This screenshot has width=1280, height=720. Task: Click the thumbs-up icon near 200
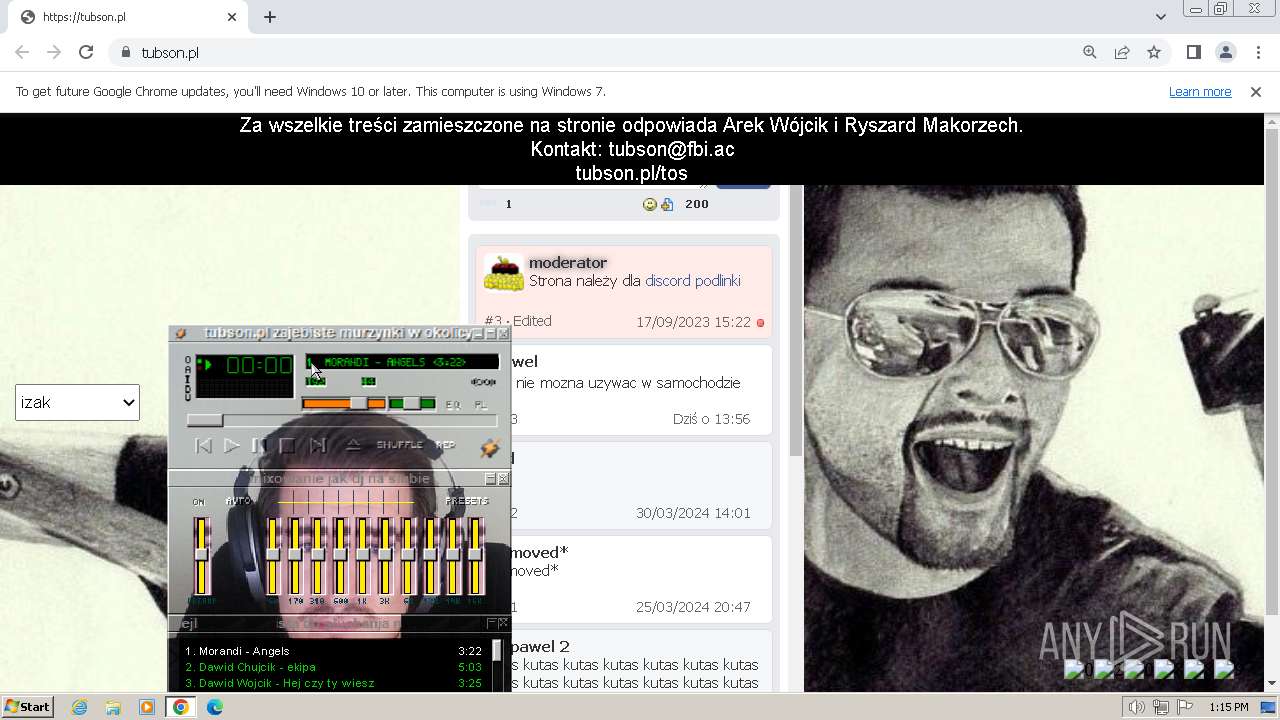pos(667,204)
